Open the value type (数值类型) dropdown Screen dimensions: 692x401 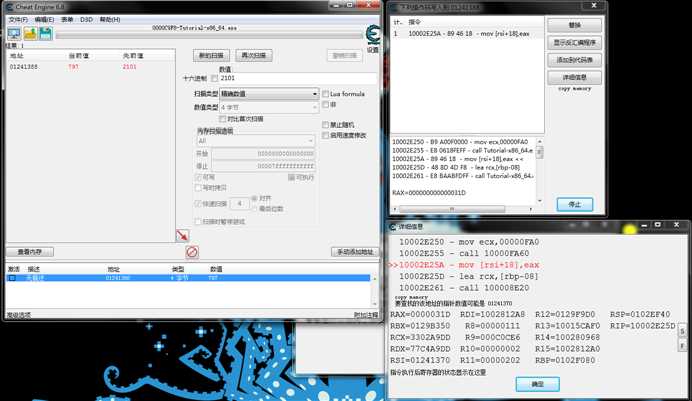(x=269, y=107)
